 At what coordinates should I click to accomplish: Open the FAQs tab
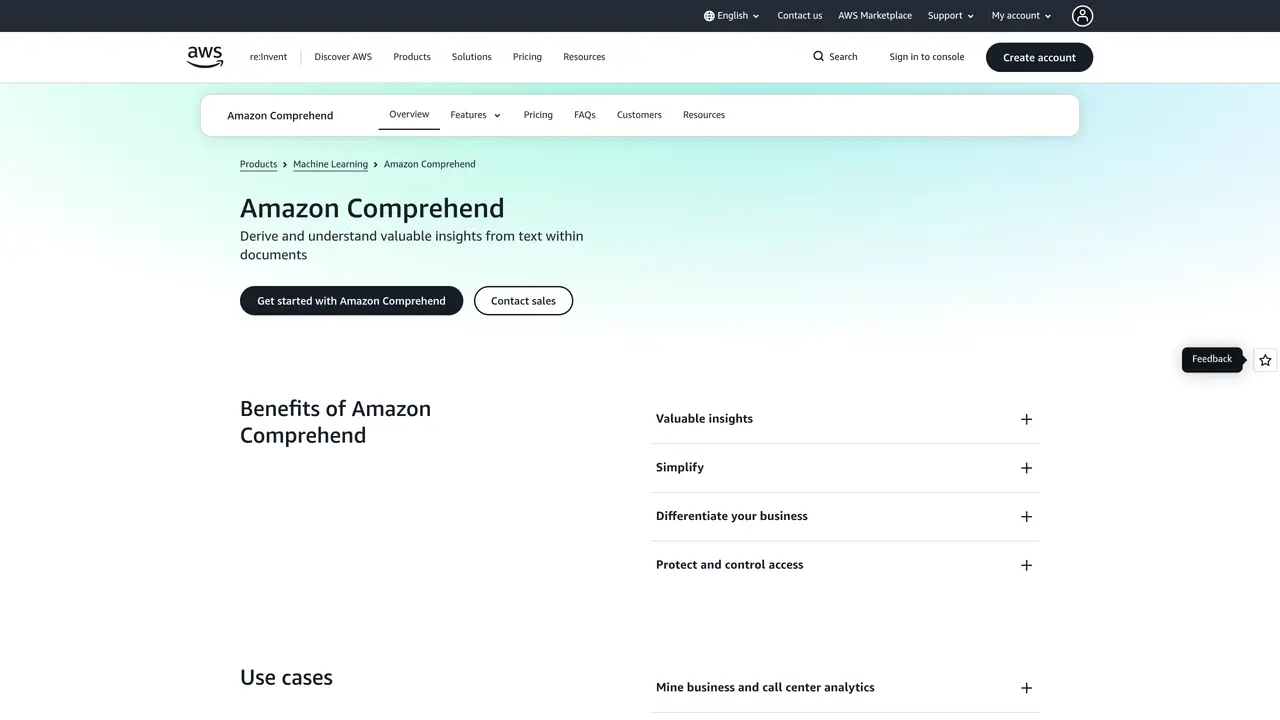point(585,115)
